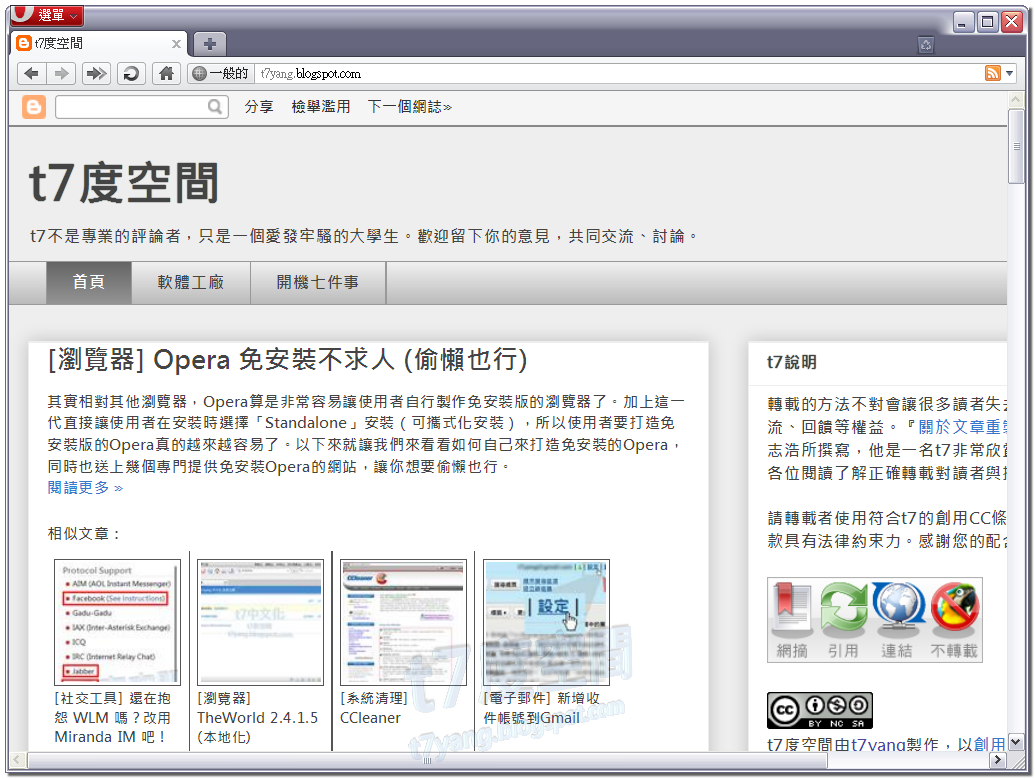Screen dimensions: 1035x779
Task: Click the 閱讀更多 read more link
Action: coord(85,488)
